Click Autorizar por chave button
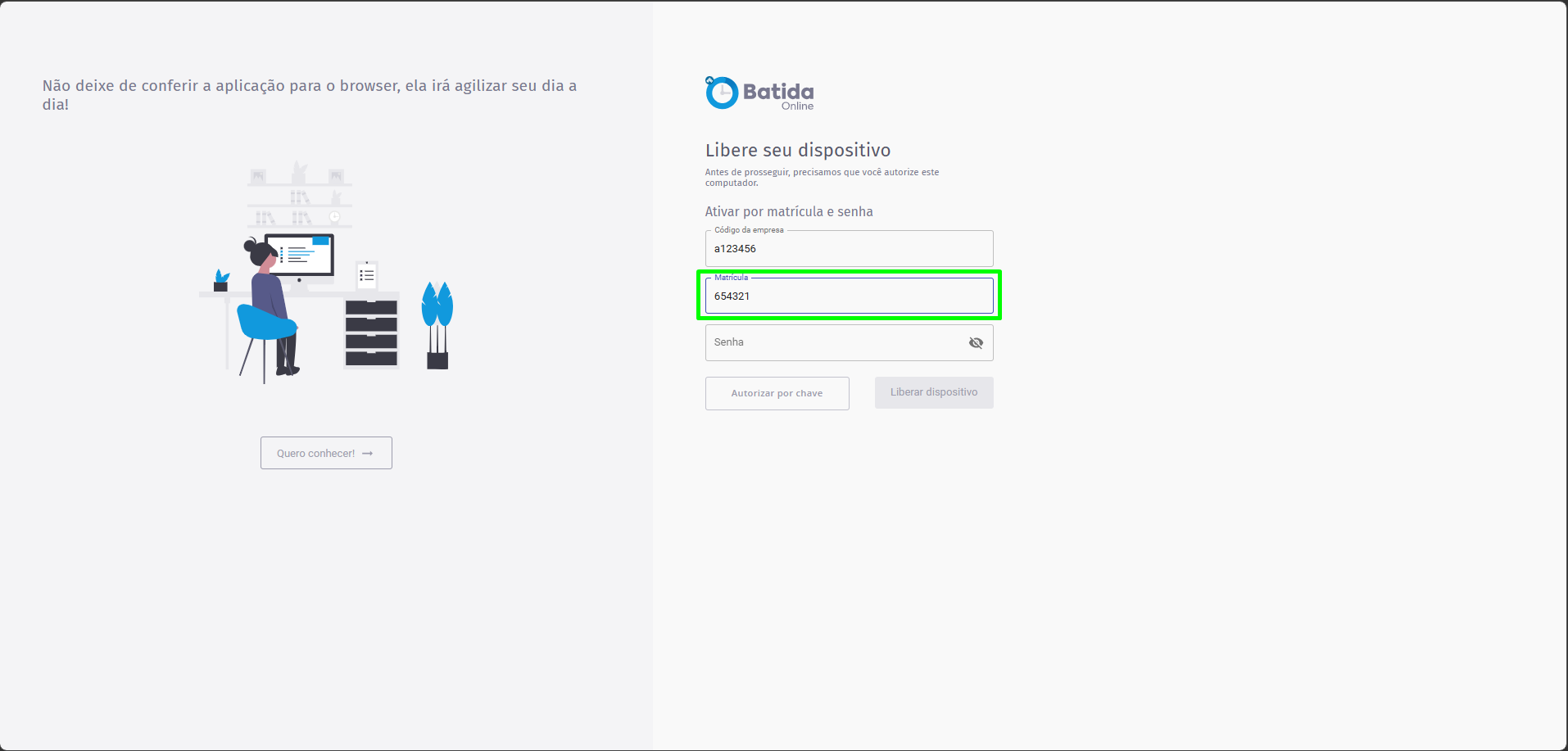1568x751 pixels. [x=777, y=393]
